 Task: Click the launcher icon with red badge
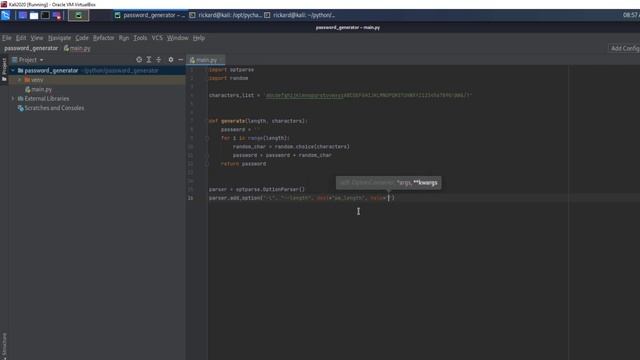tap(57, 15)
